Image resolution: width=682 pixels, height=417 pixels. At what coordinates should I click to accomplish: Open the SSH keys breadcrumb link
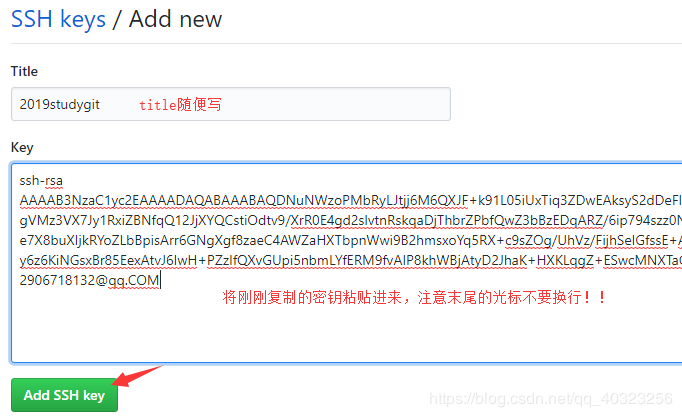tap(58, 19)
